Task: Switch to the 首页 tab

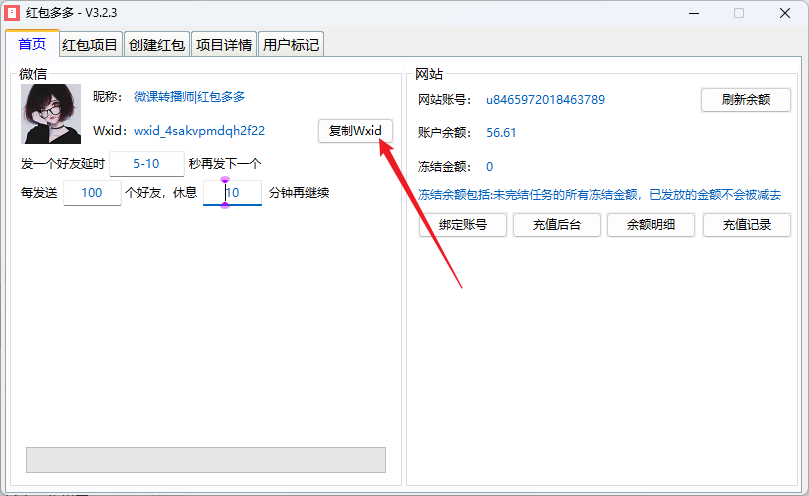Action: (32, 44)
